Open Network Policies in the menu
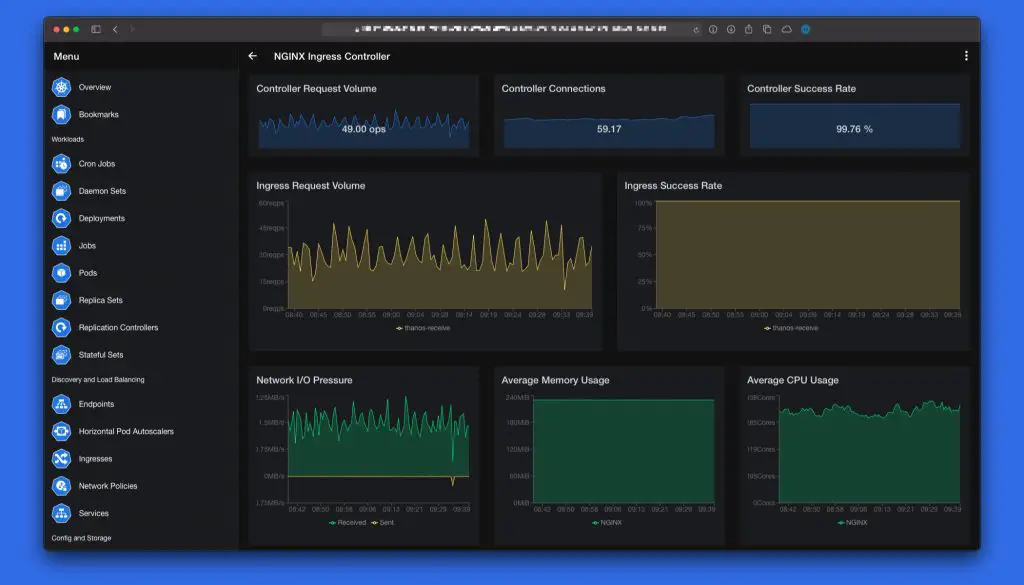Image resolution: width=1024 pixels, height=585 pixels. coord(108,486)
